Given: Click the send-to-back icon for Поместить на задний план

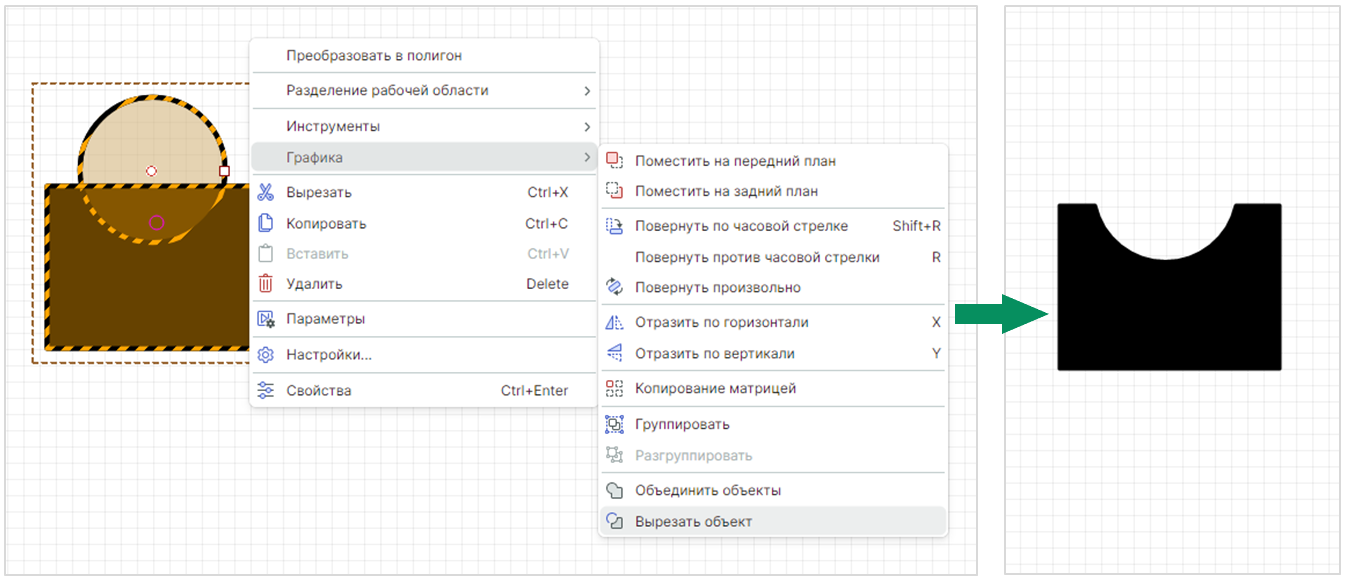Looking at the screenshot, I should pyautogui.click(x=615, y=191).
